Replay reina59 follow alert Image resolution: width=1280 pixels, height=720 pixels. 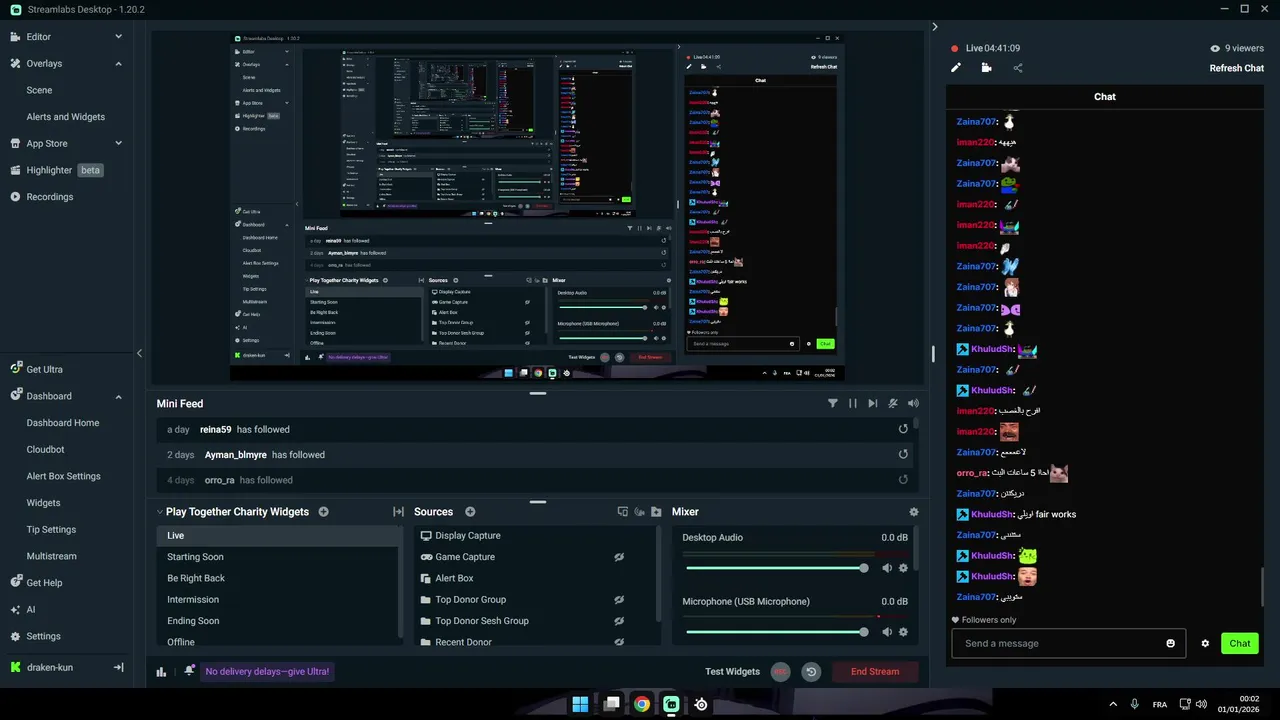coord(903,429)
